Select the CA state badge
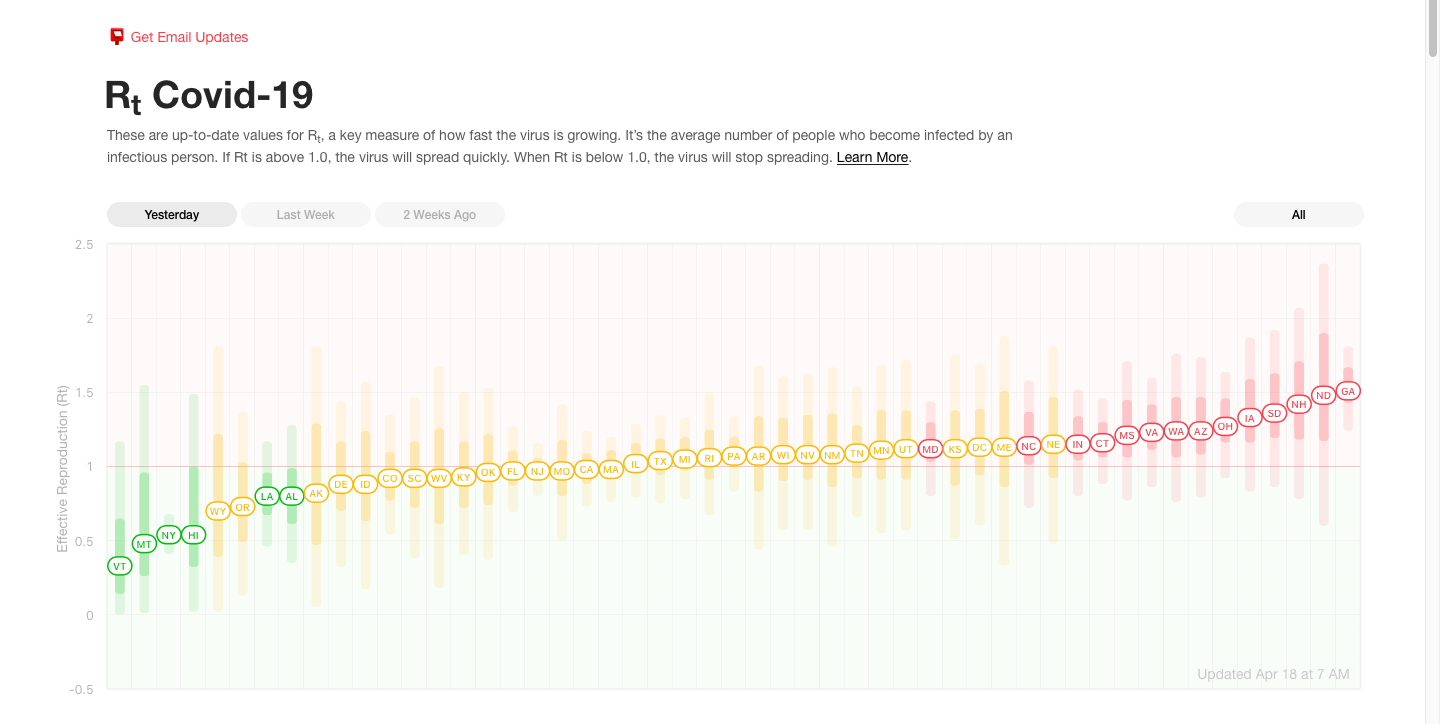The height and width of the screenshot is (724, 1440). pos(586,469)
